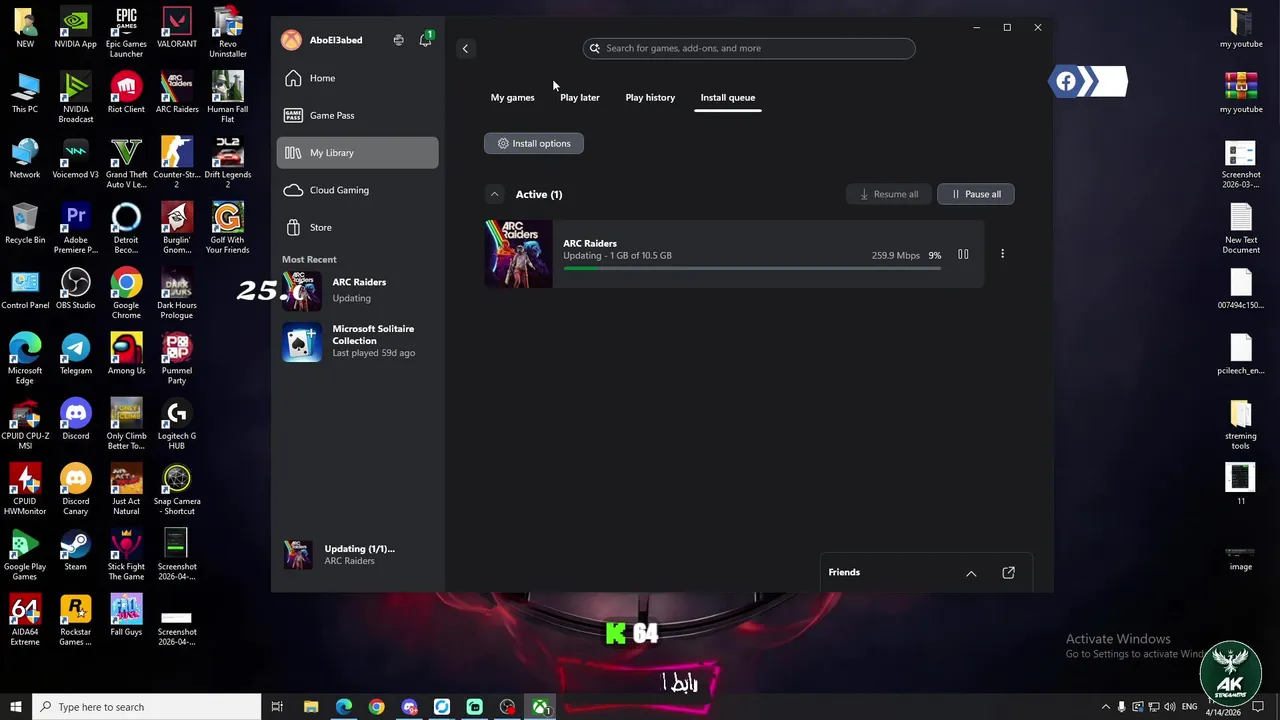Switch to the Play later tab

coord(580,97)
